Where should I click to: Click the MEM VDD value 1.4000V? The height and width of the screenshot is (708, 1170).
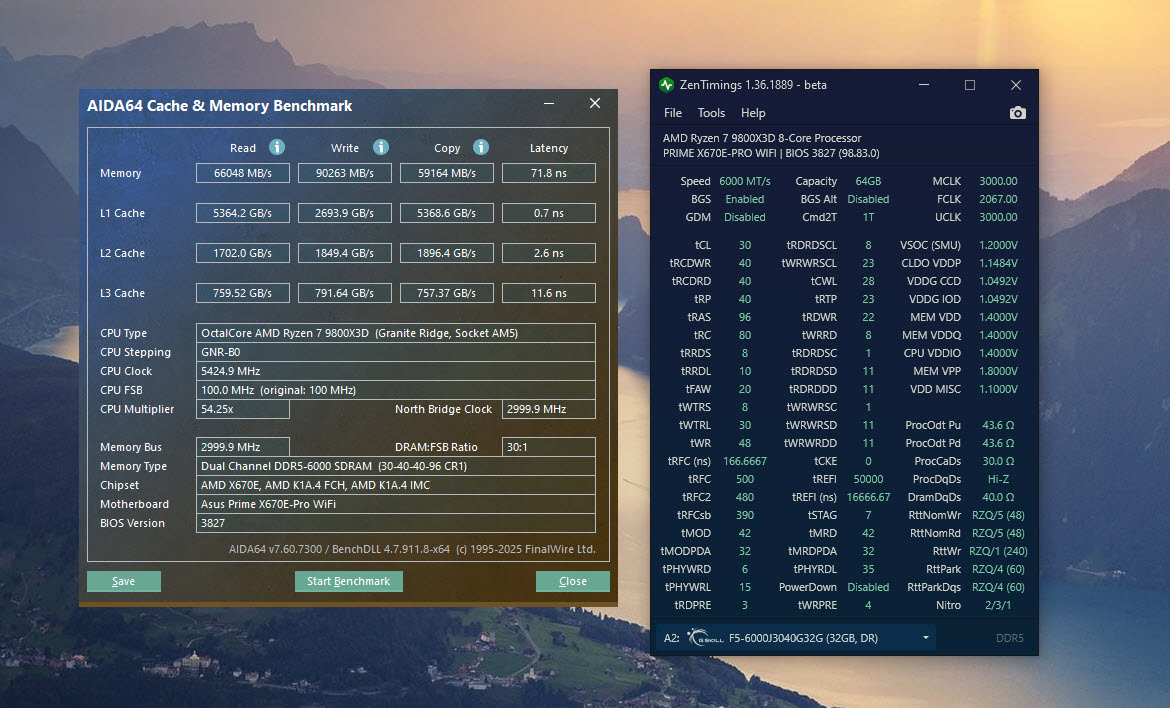tap(998, 317)
